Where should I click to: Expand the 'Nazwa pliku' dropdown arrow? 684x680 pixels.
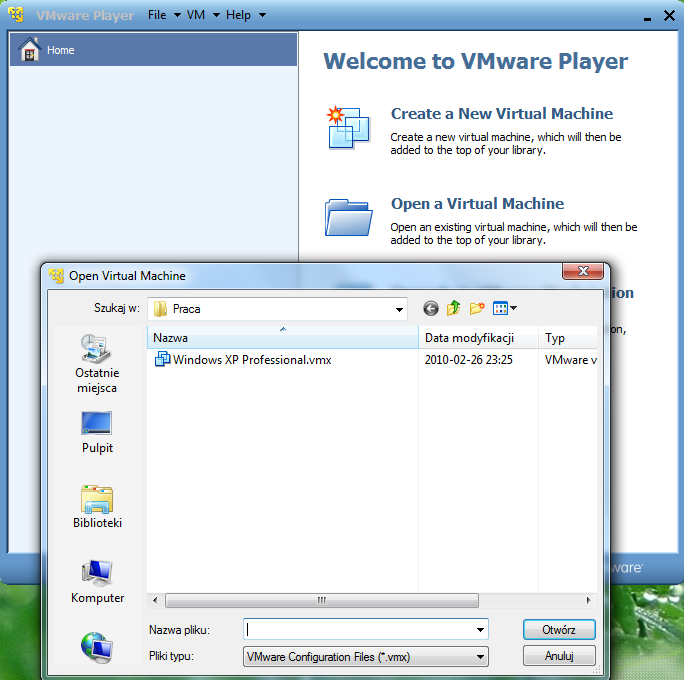480,629
